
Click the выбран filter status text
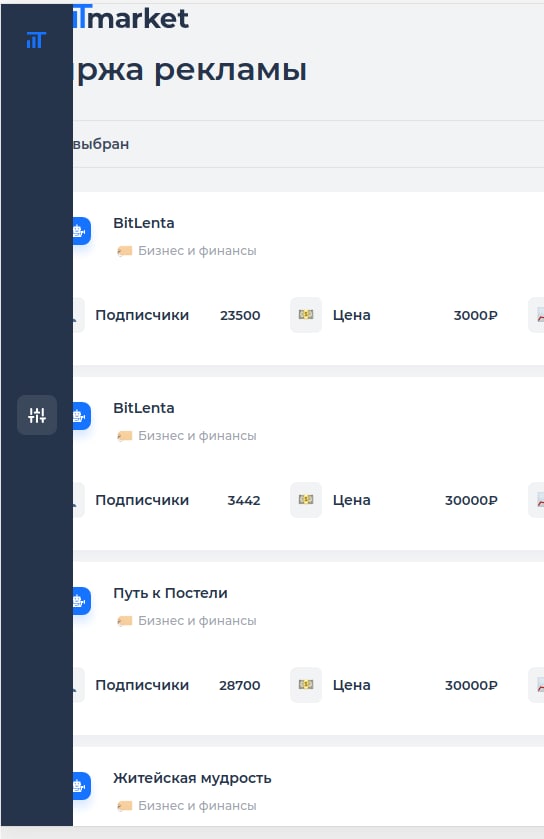click(x=101, y=144)
